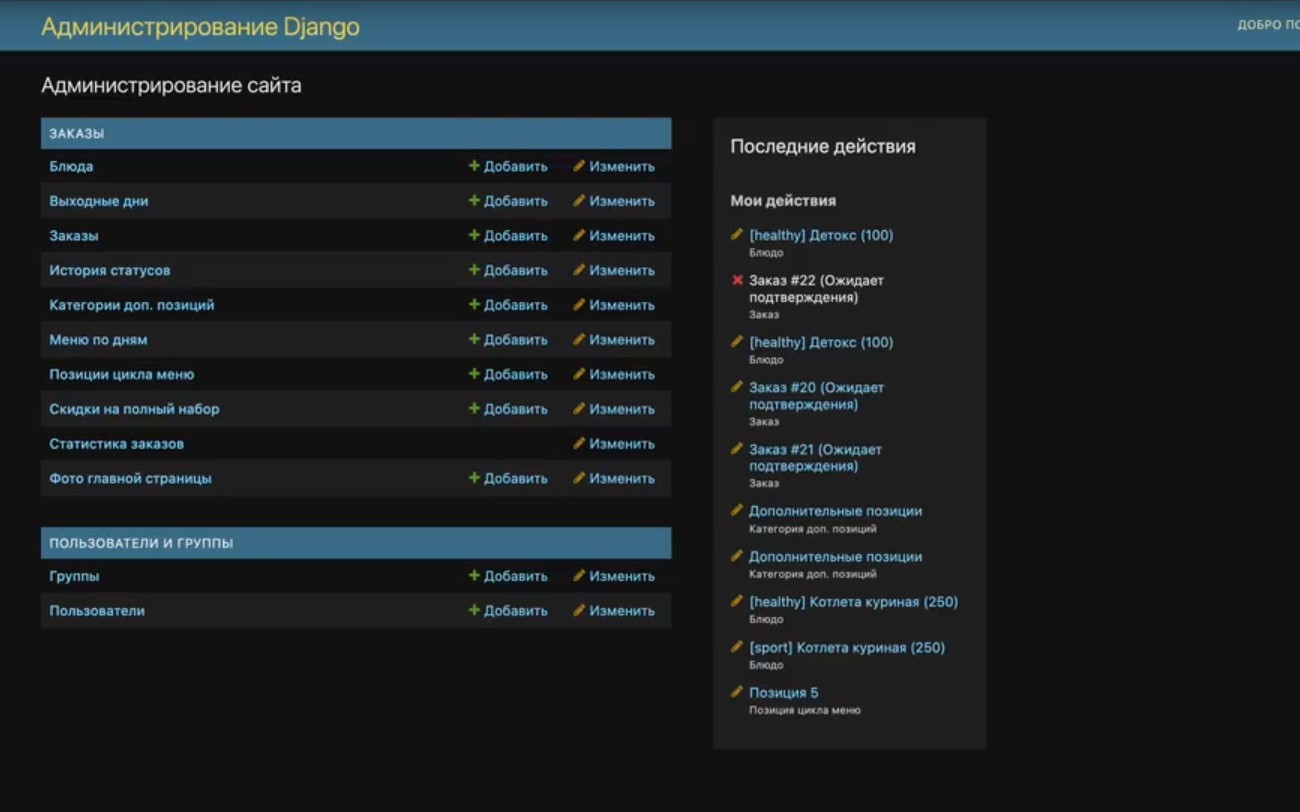1300x812 pixels.
Task: Click the plus icon next to Блюда Добавить
Action: [474, 166]
